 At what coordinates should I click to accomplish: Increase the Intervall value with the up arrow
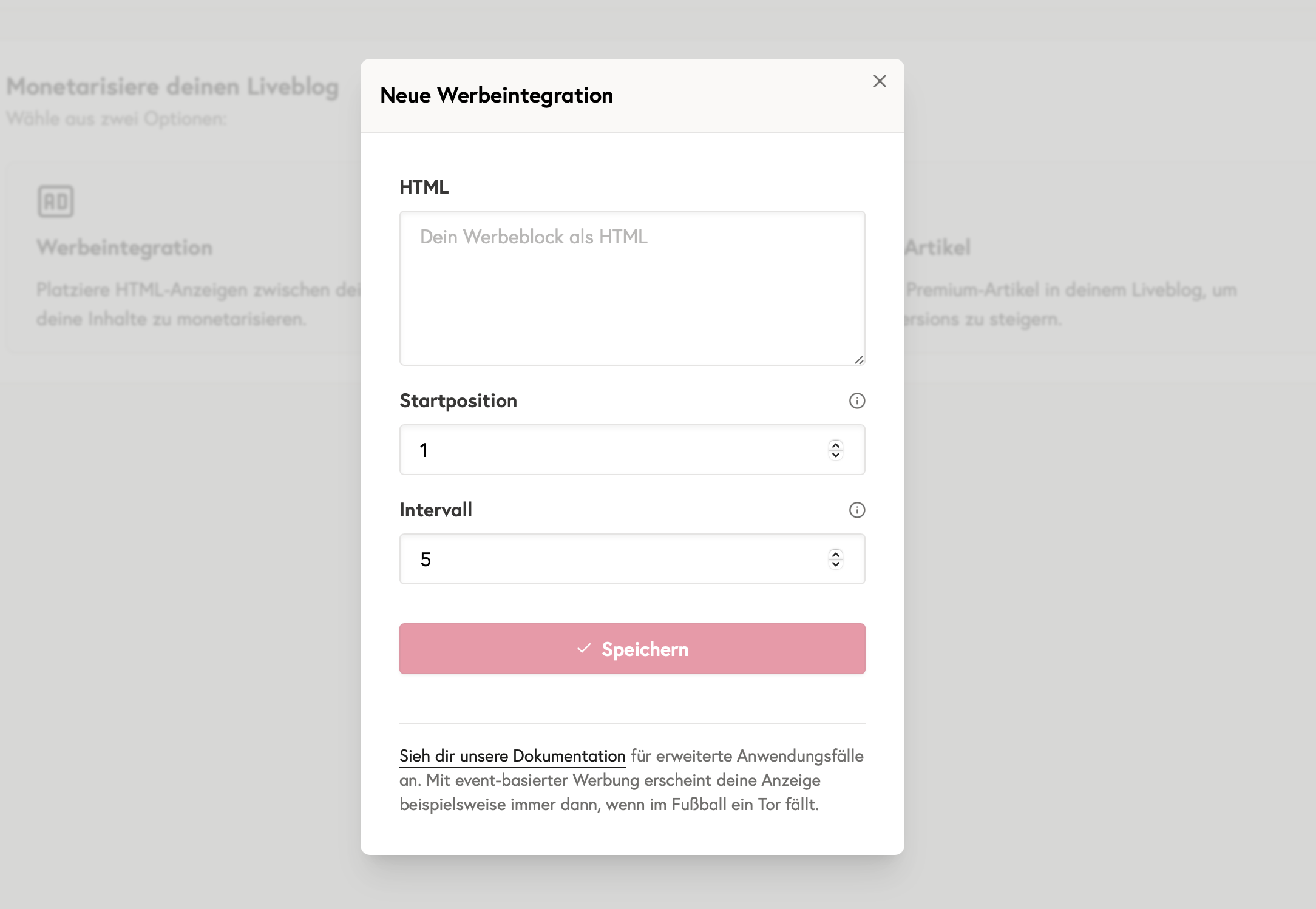pyautogui.click(x=835, y=554)
